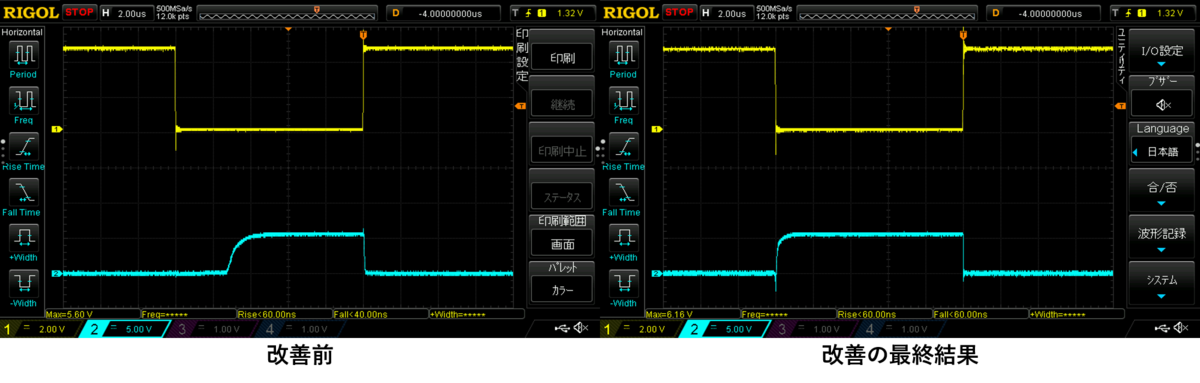Screen dimensions: 1200x383
Task: Click orange trigger level marker, right edge of left scope waveform
Action: (x=520, y=105)
